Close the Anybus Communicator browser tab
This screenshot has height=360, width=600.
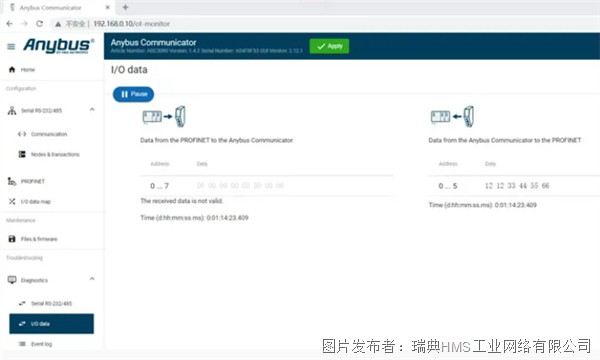tap(108, 7)
